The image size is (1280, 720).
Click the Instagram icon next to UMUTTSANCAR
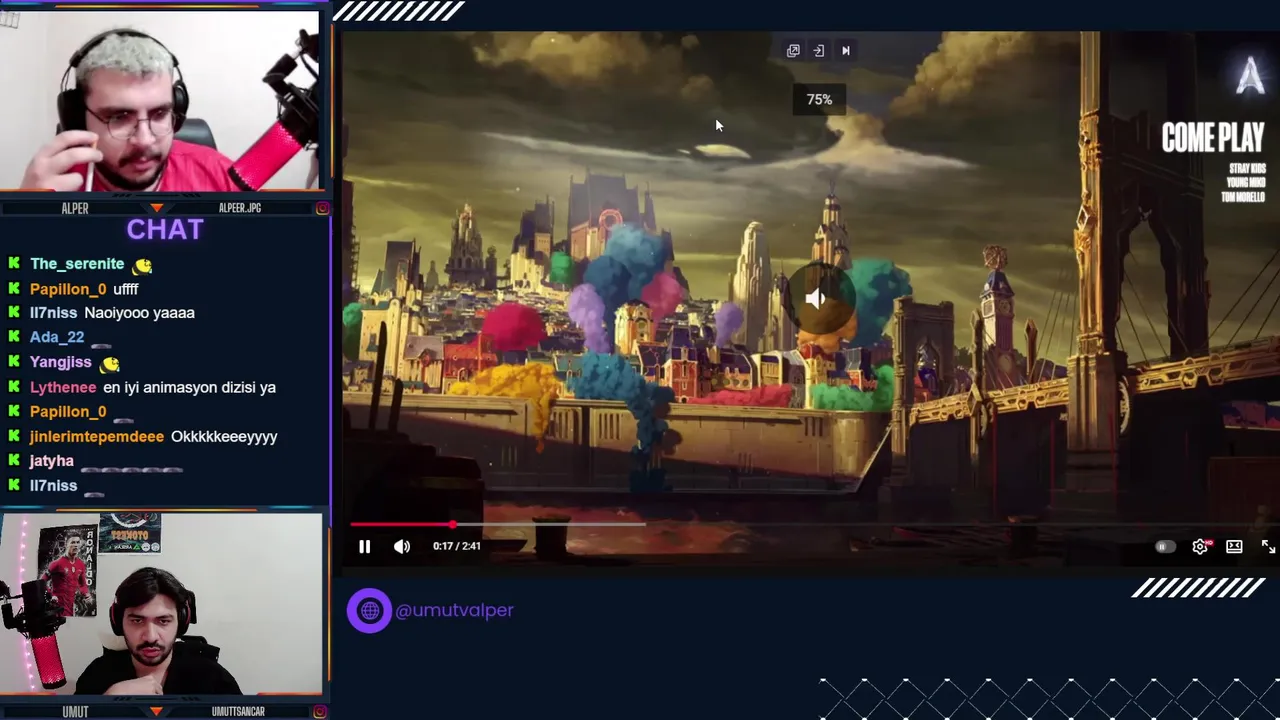[320, 711]
